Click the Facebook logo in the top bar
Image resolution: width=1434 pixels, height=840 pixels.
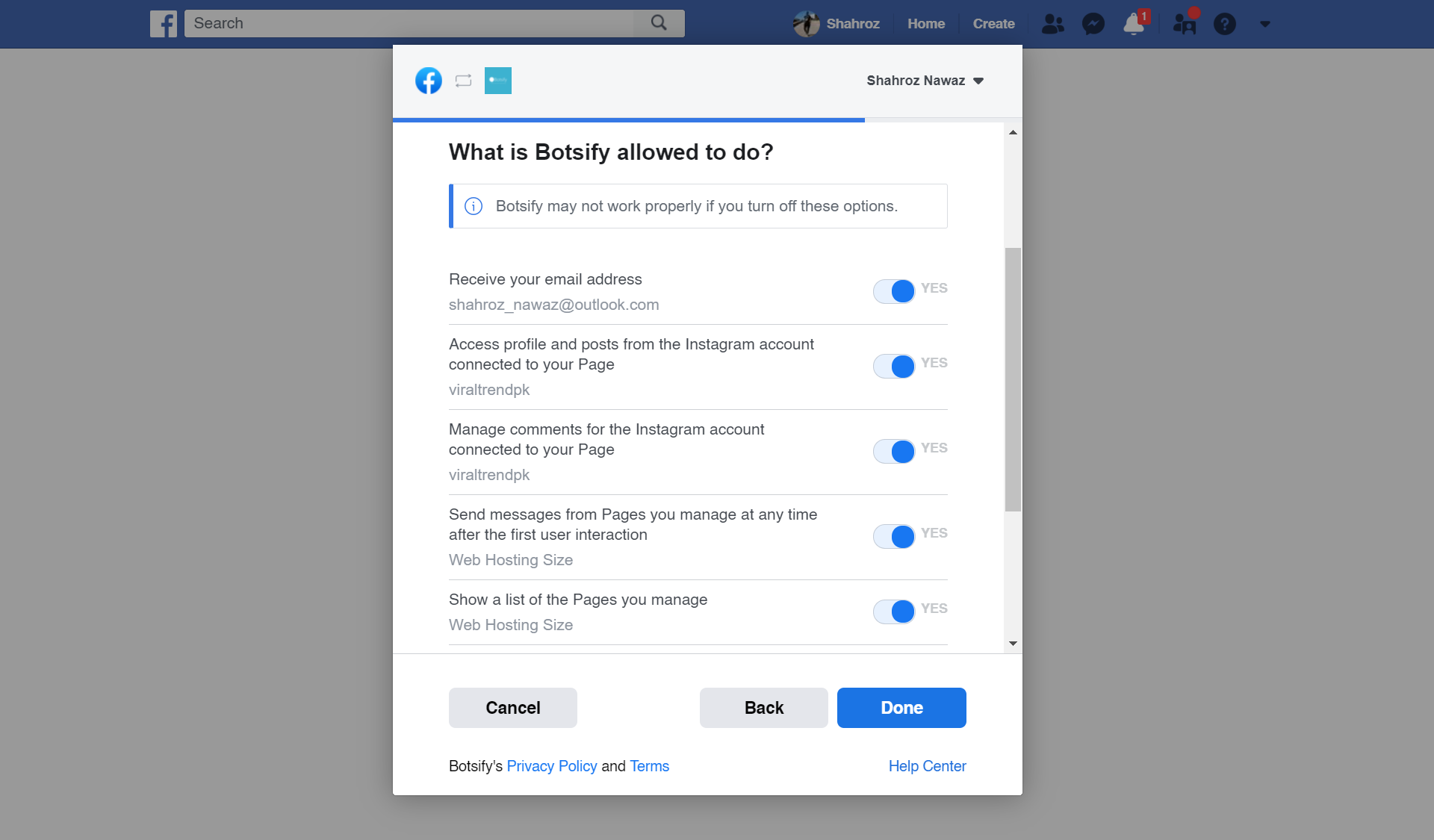164,24
